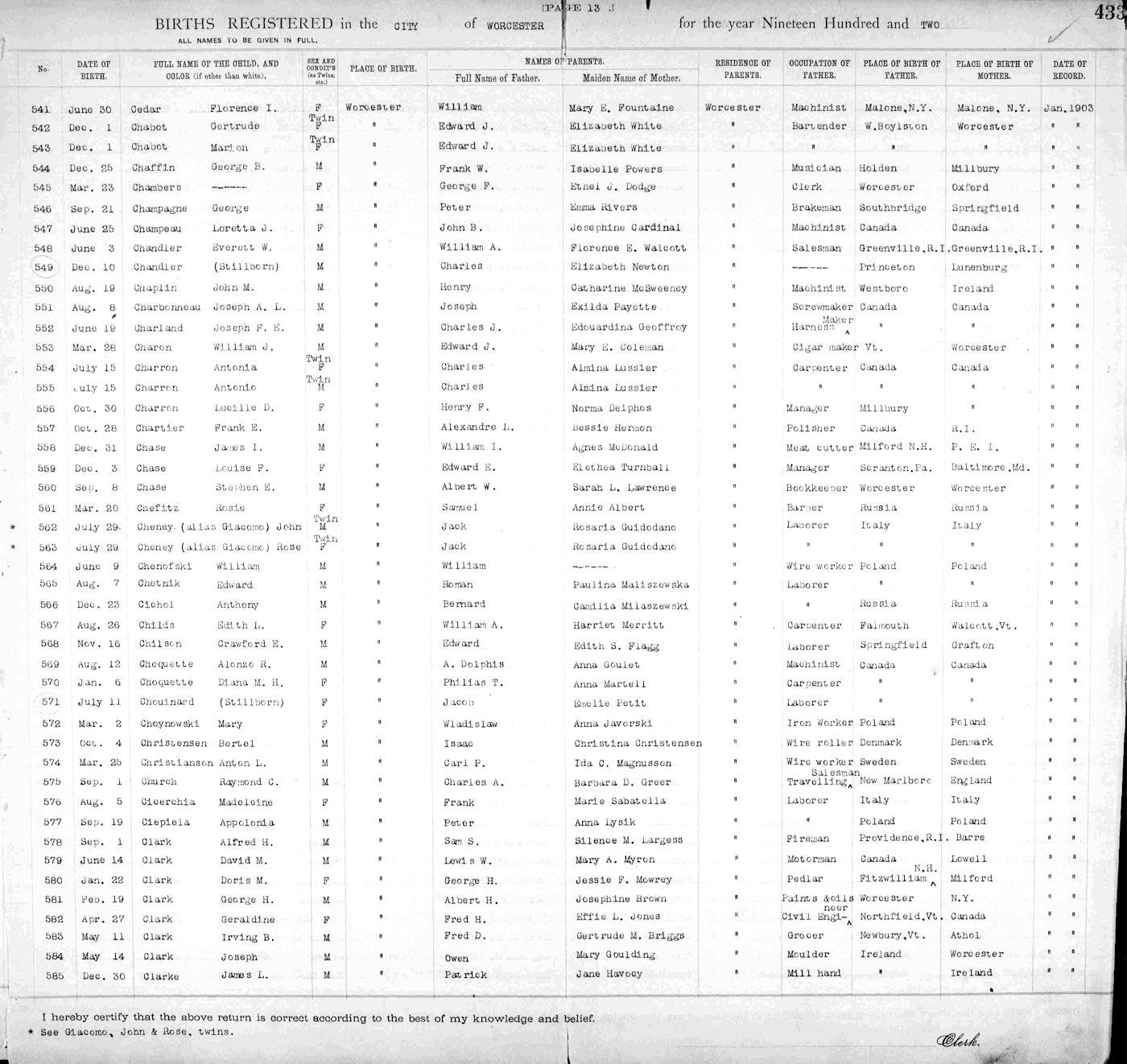The image size is (1127, 1064).
Task: Click 'Christina Christensen' mother name
Action: [638, 744]
